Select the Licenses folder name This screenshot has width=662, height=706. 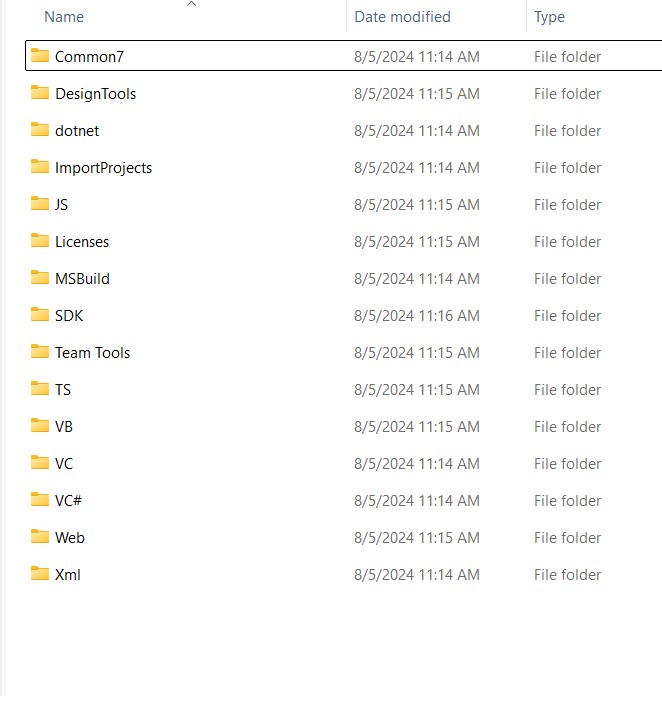coord(82,242)
